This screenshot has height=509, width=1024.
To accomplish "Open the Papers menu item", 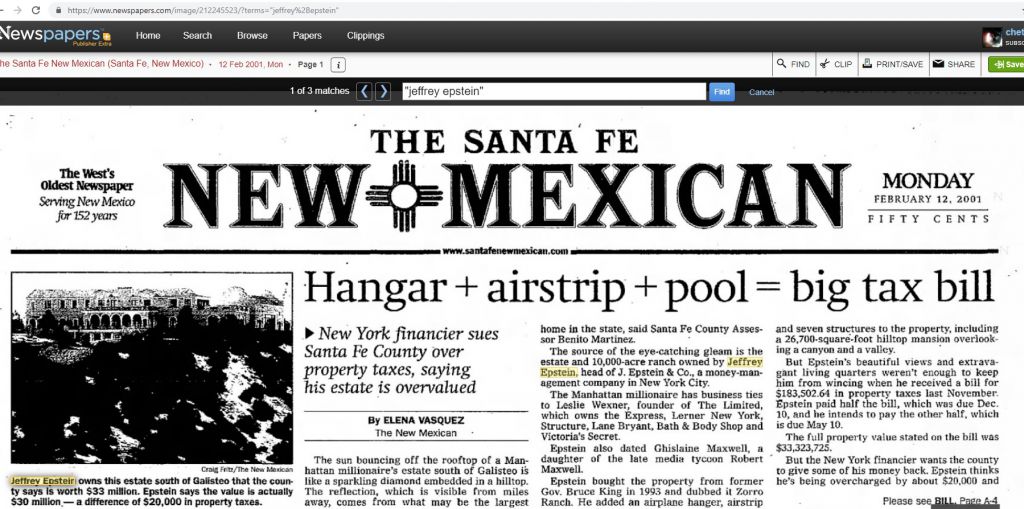I will coord(307,35).
